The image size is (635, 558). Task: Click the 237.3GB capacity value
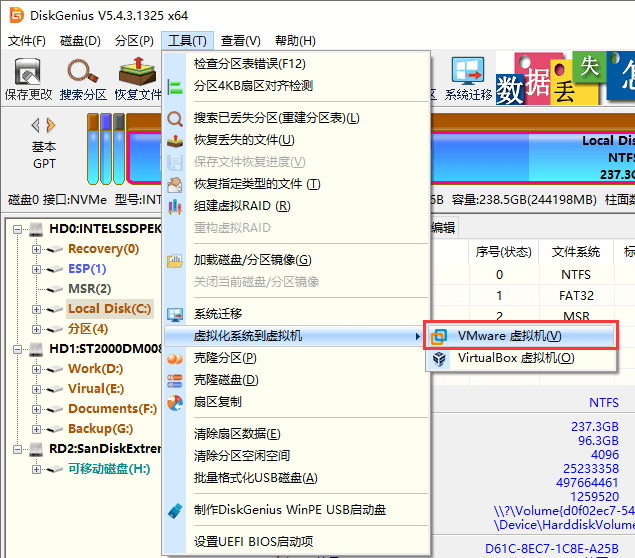[x=595, y=426]
